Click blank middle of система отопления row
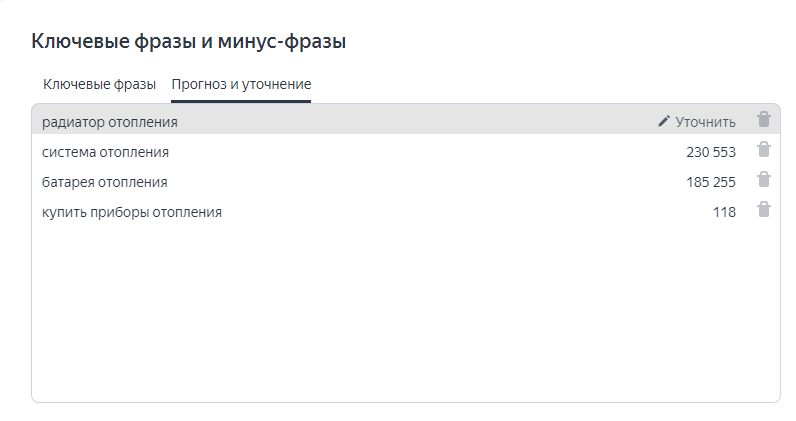This screenshot has width=796, height=421. 420,152
